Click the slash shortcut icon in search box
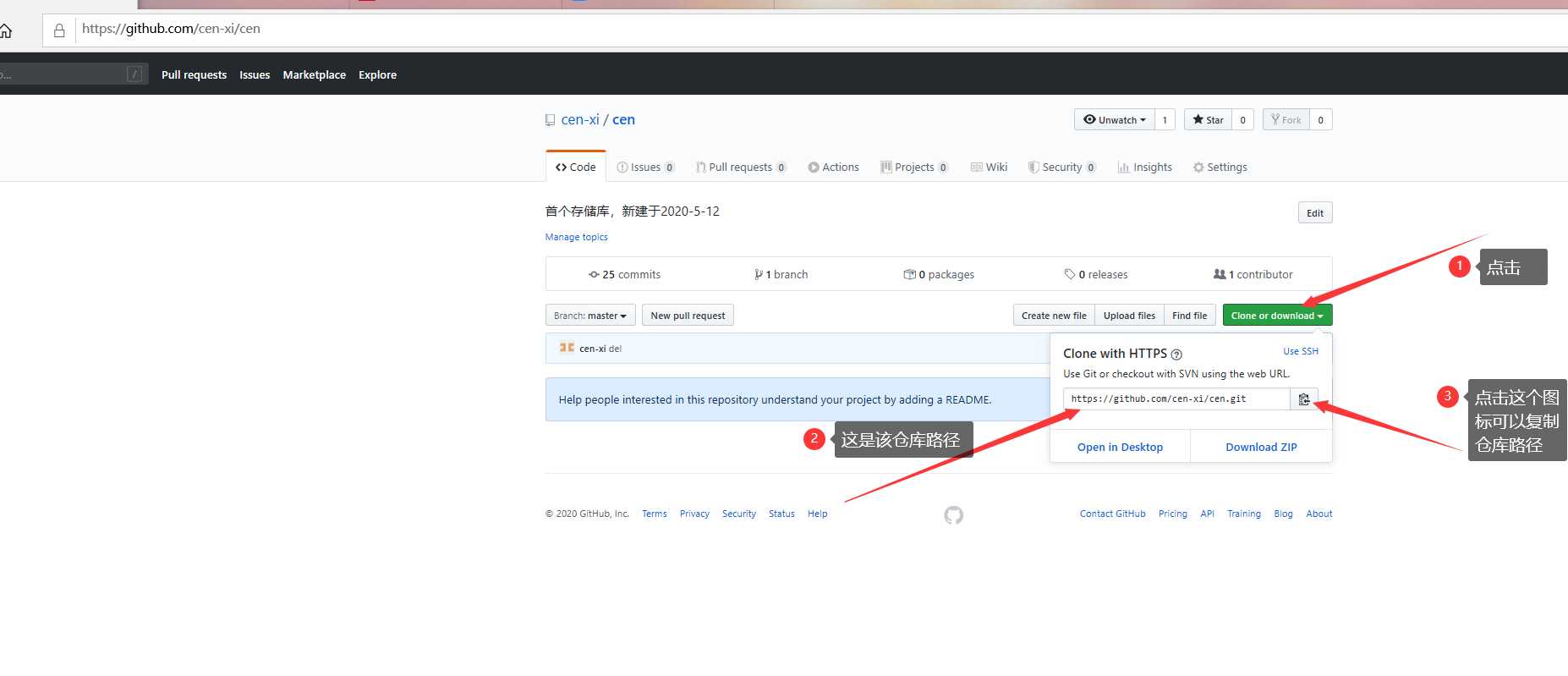1568x676 pixels. click(134, 74)
